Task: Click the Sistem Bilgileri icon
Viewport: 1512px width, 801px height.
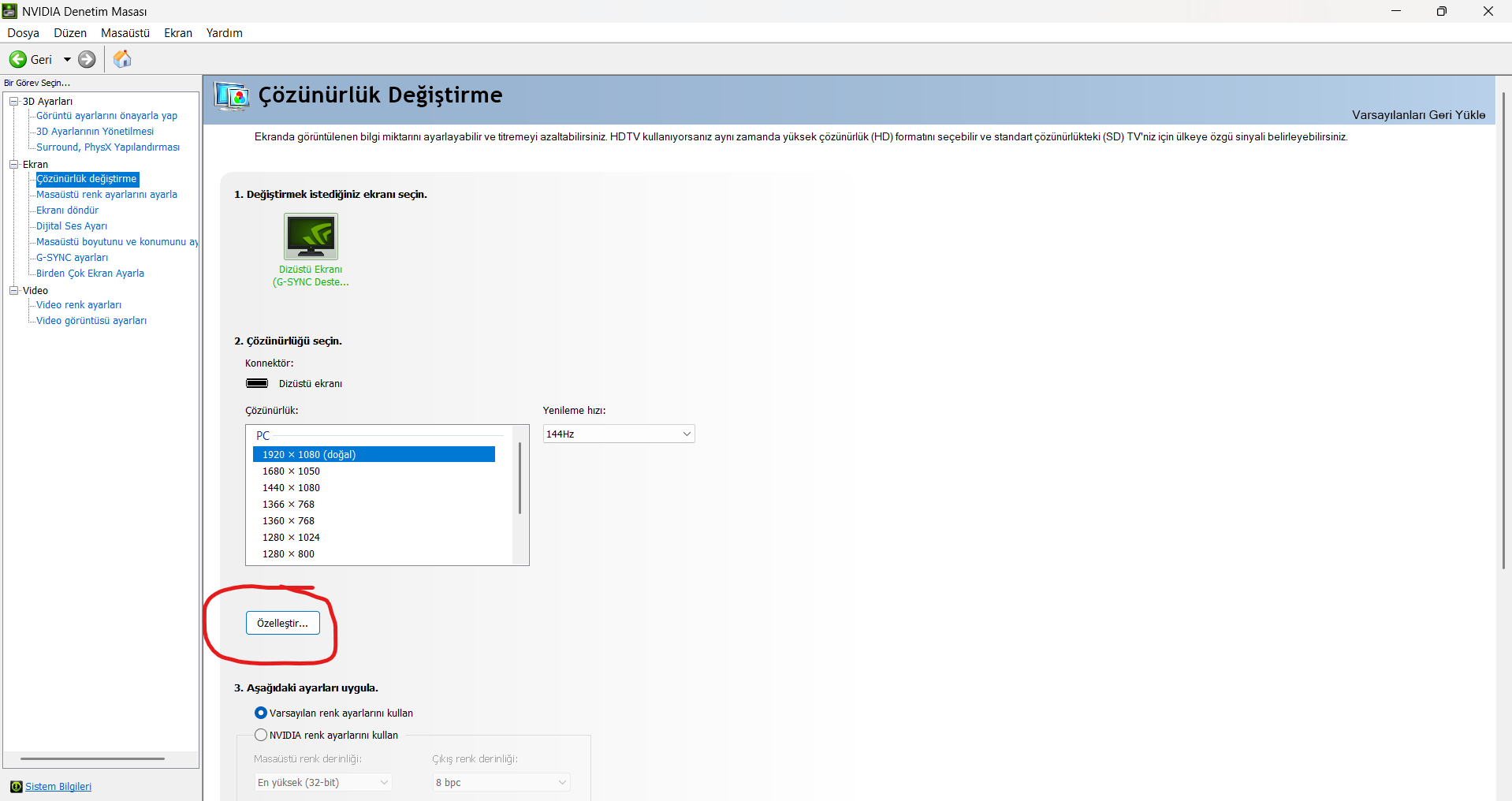Action: pos(16,787)
